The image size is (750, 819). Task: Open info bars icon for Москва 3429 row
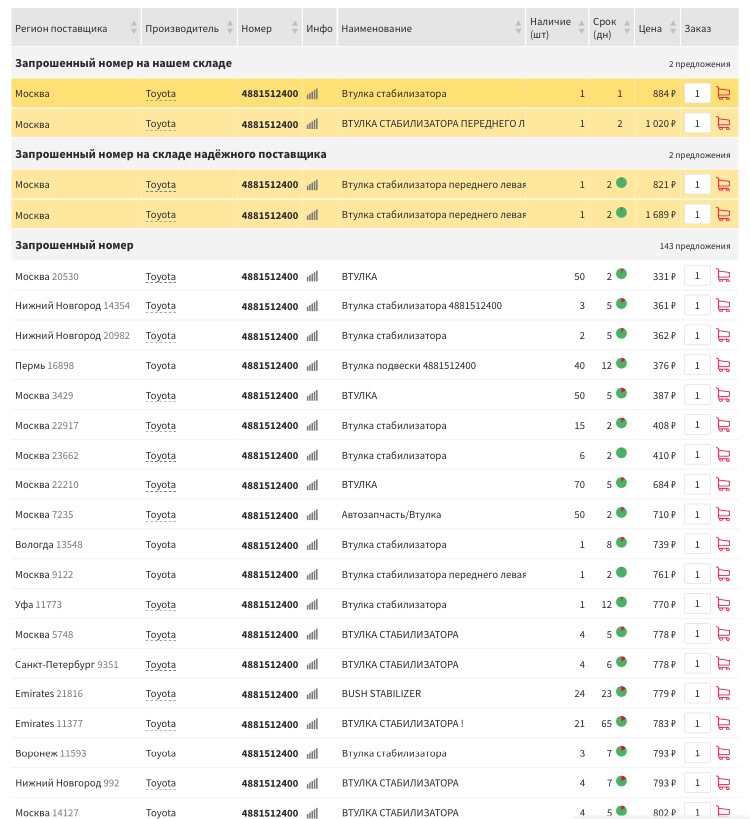tap(312, 396)
